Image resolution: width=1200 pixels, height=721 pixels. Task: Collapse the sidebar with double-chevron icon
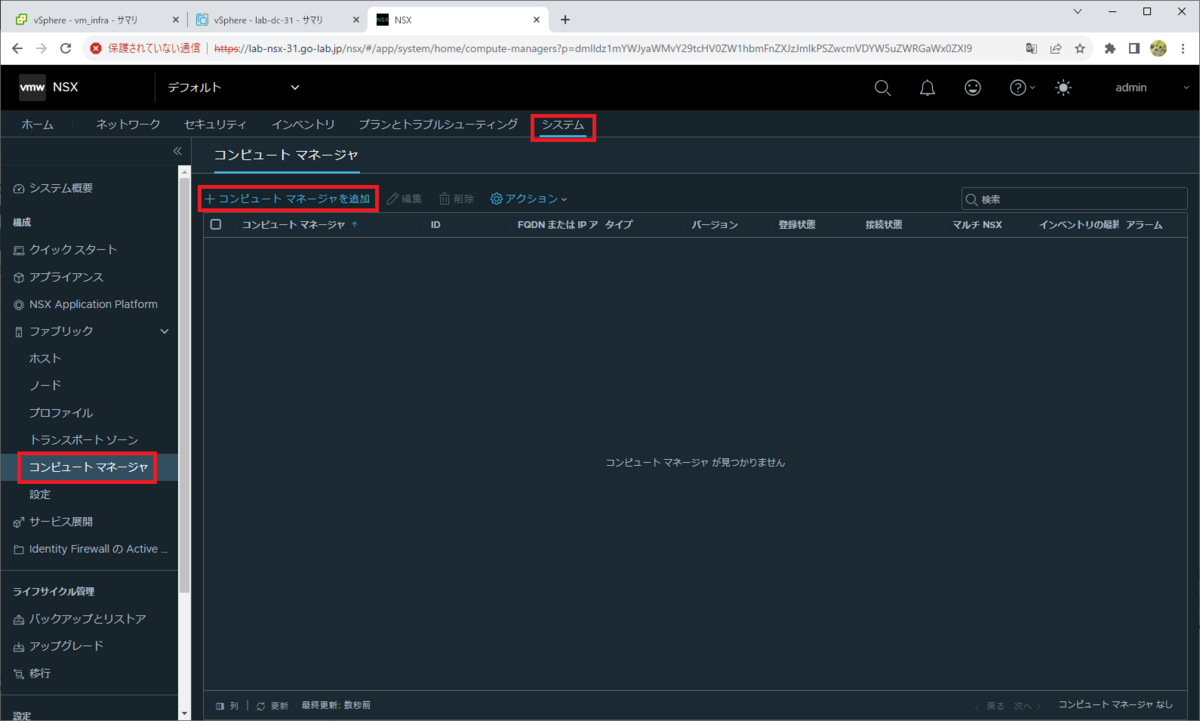point(177,151)
